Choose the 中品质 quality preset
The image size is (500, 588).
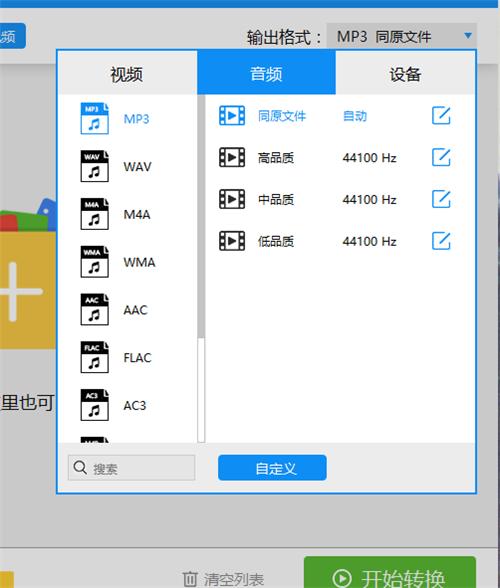coord(276,200)
